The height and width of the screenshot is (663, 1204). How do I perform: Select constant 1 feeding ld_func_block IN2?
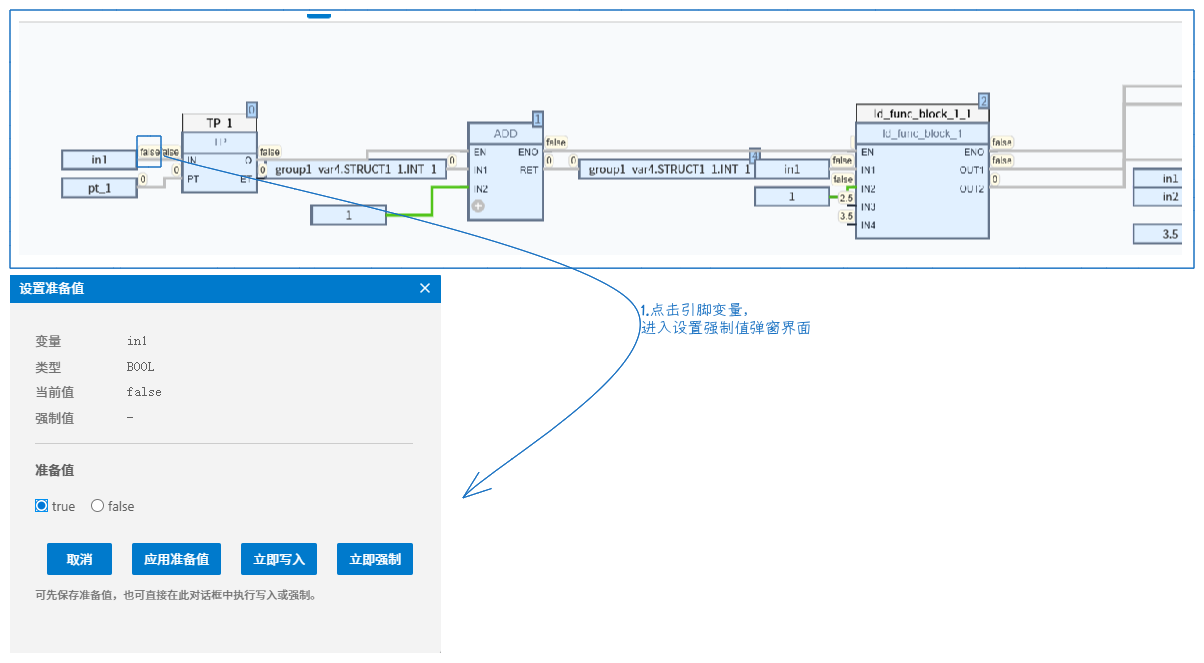pyautogui.click(x=792, y=197)
